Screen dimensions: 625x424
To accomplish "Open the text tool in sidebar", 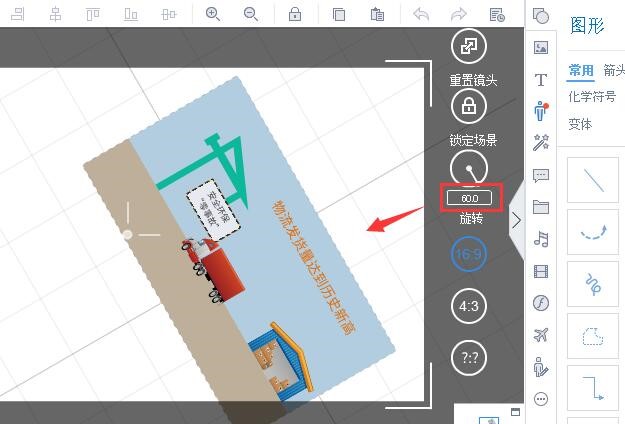I will pyautogui.click(x=541, y=80).
